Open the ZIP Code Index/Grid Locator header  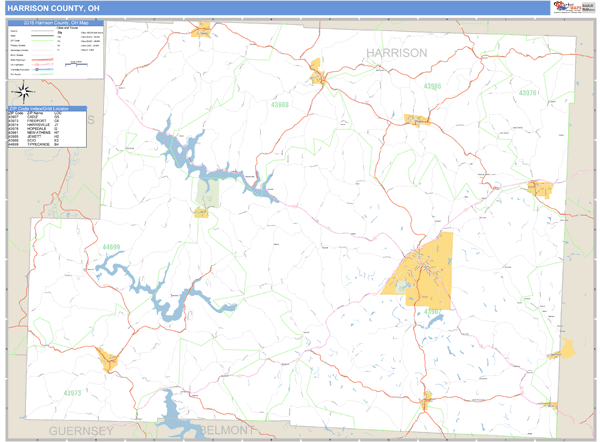[x=47, y=108]
